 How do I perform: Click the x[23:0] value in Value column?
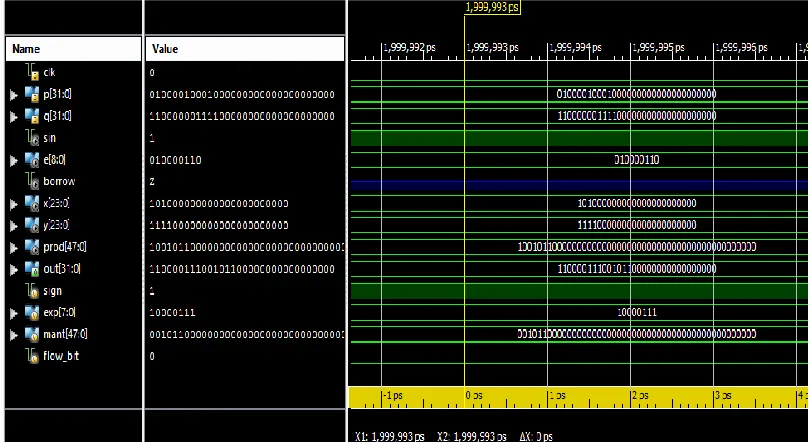pyautogui.click(x=219, y=204)
